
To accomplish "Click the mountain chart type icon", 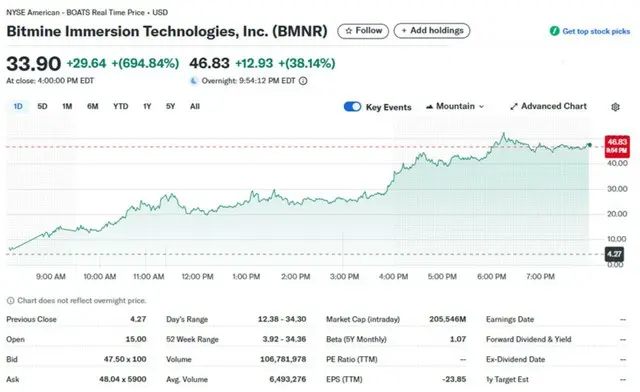I will point(429,107).
